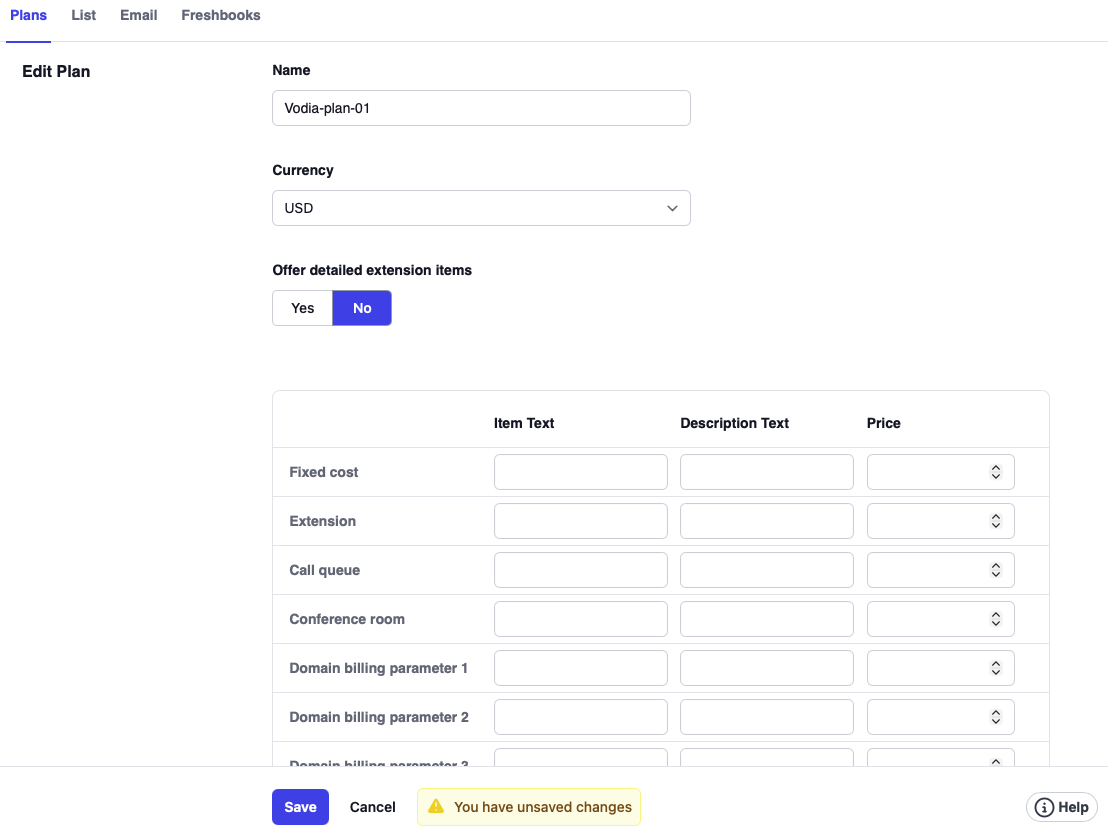Cancel editing the plan
Image resolution: width=1108 pixels, height=836 pixels.
[x=372, y=807]
